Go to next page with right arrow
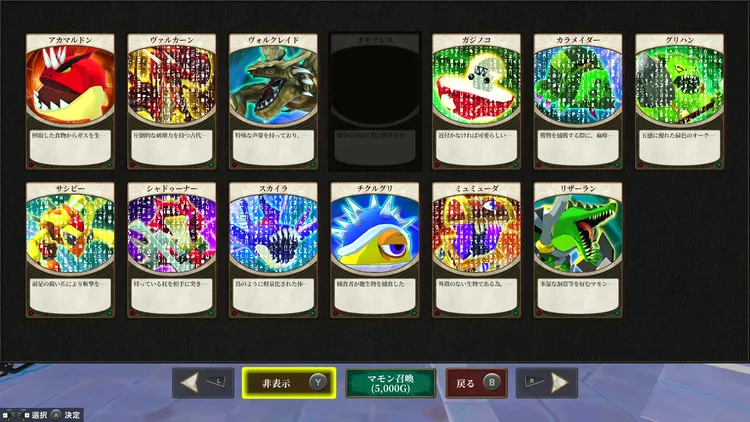The width and height of the screenshot is (750, 422). [x=547, y=383]
